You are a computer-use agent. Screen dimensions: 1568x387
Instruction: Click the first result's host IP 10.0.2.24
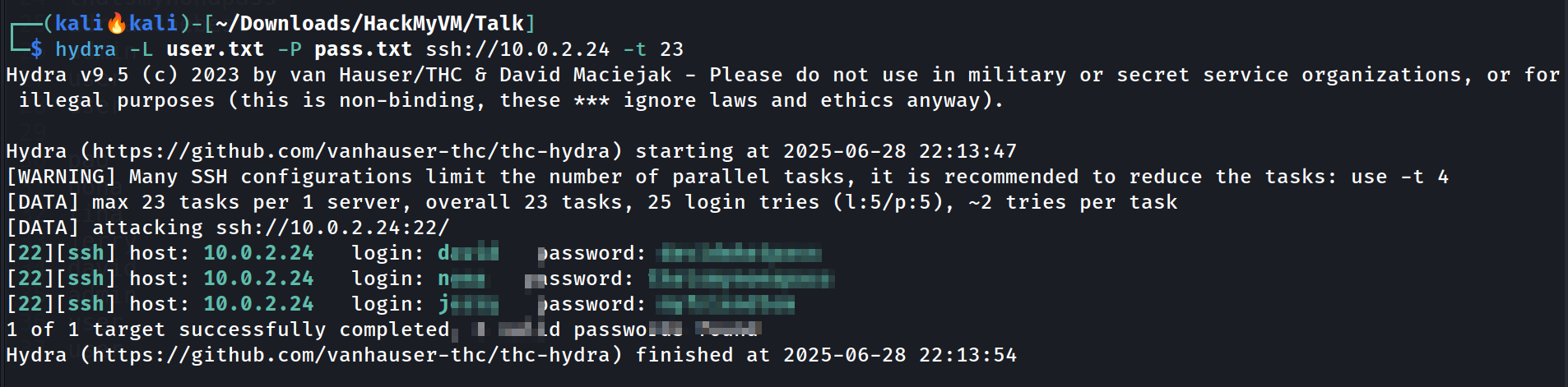pyautogui.click(x=258, y=253)
